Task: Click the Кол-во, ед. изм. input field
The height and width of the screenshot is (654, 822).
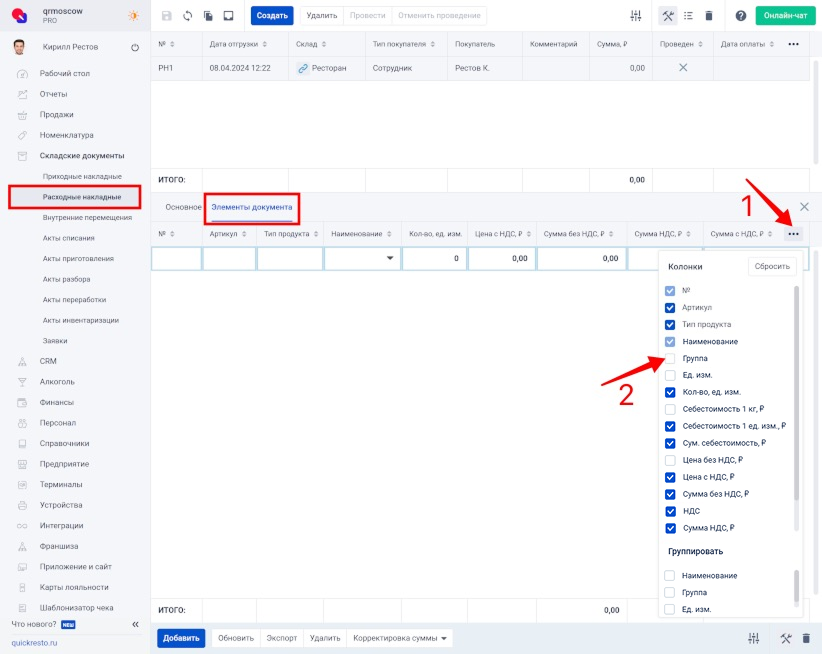Action: click(x=434, y=258)
